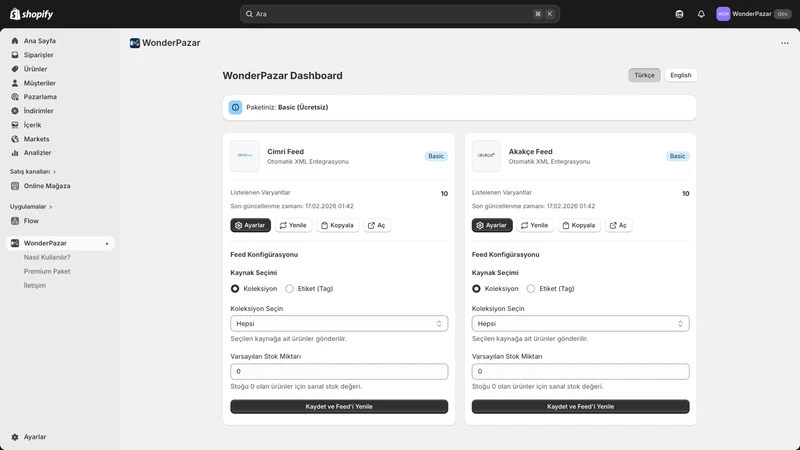Click the Siparişler orders icon

point(15,55)
